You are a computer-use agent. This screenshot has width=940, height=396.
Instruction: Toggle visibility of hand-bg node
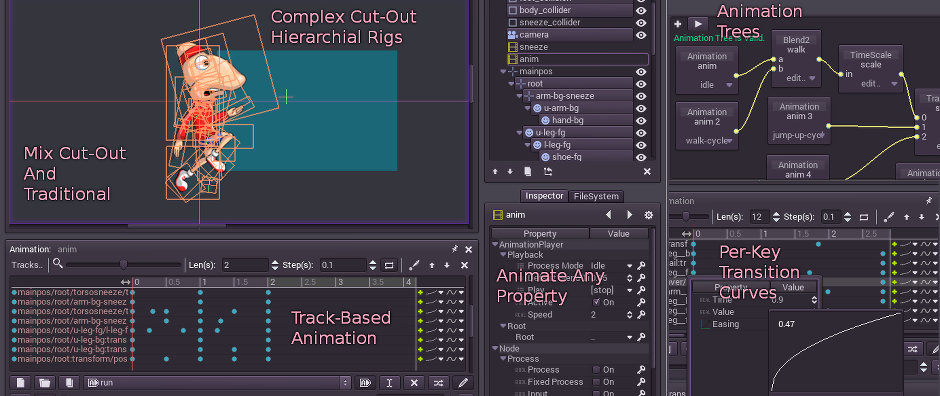tap(641, 120)
